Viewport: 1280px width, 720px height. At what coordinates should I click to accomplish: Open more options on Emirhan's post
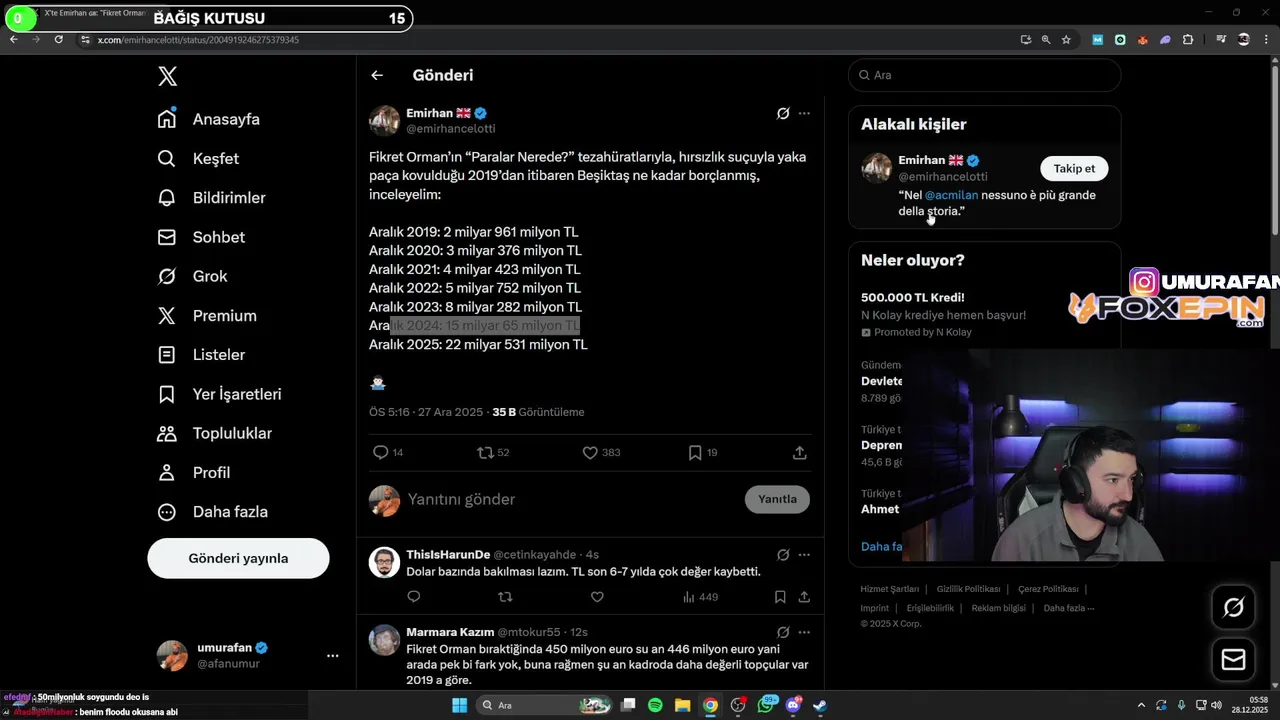[804, 113]
